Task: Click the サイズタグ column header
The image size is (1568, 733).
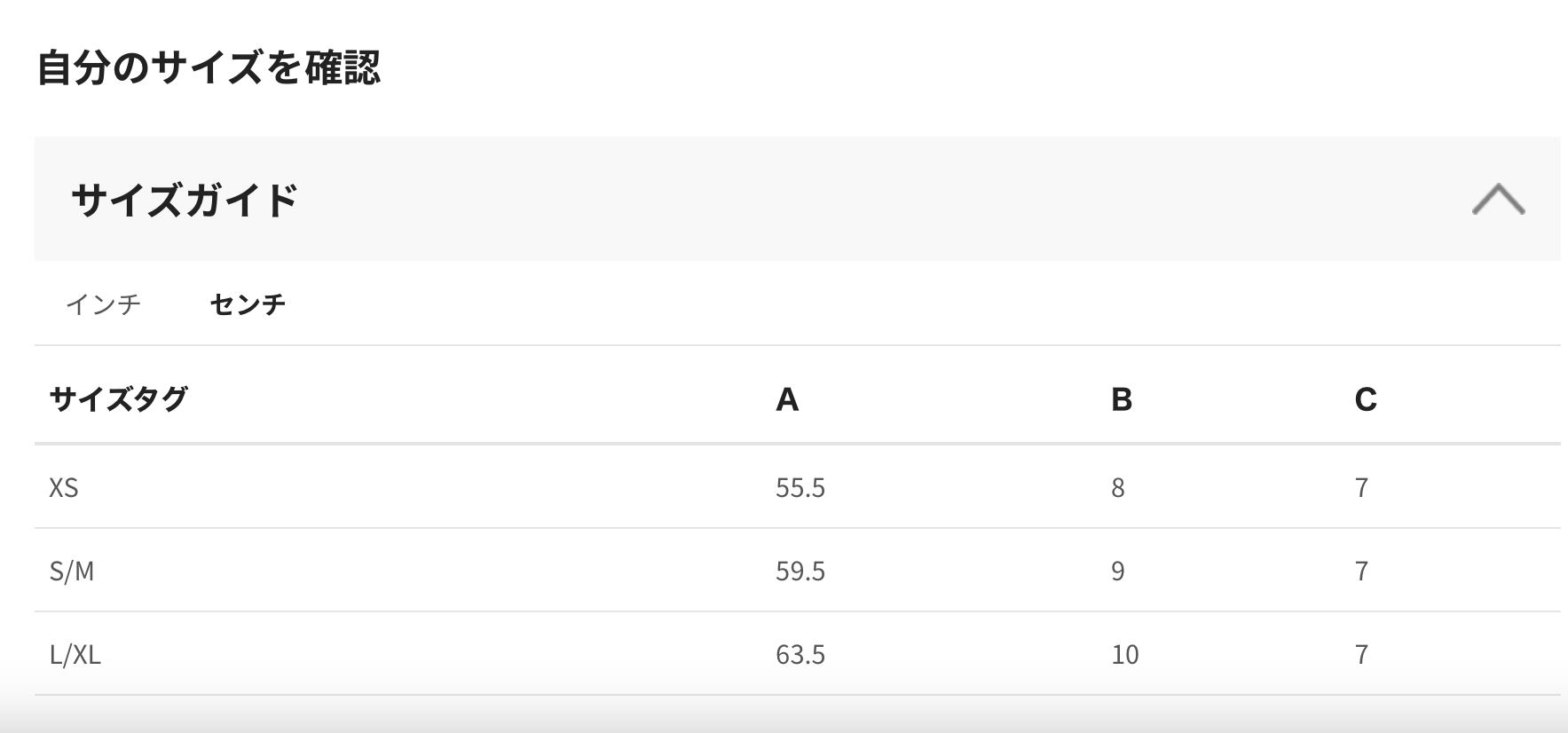Action: (x=119, y=398)
